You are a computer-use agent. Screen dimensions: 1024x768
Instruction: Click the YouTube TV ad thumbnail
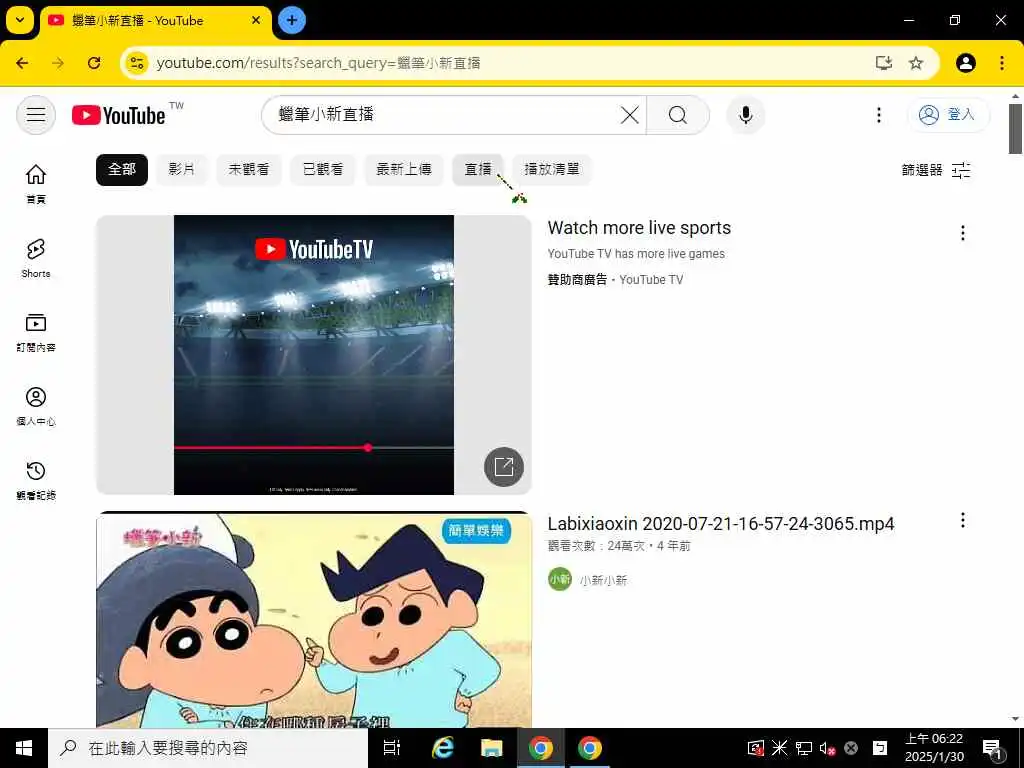point(313,355)
